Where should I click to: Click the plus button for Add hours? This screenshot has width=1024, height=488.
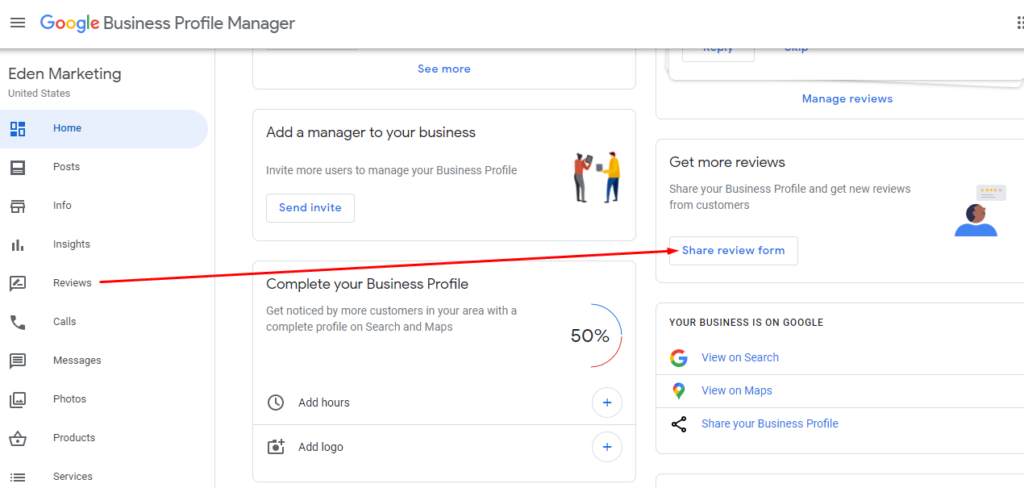coord(606,403)
